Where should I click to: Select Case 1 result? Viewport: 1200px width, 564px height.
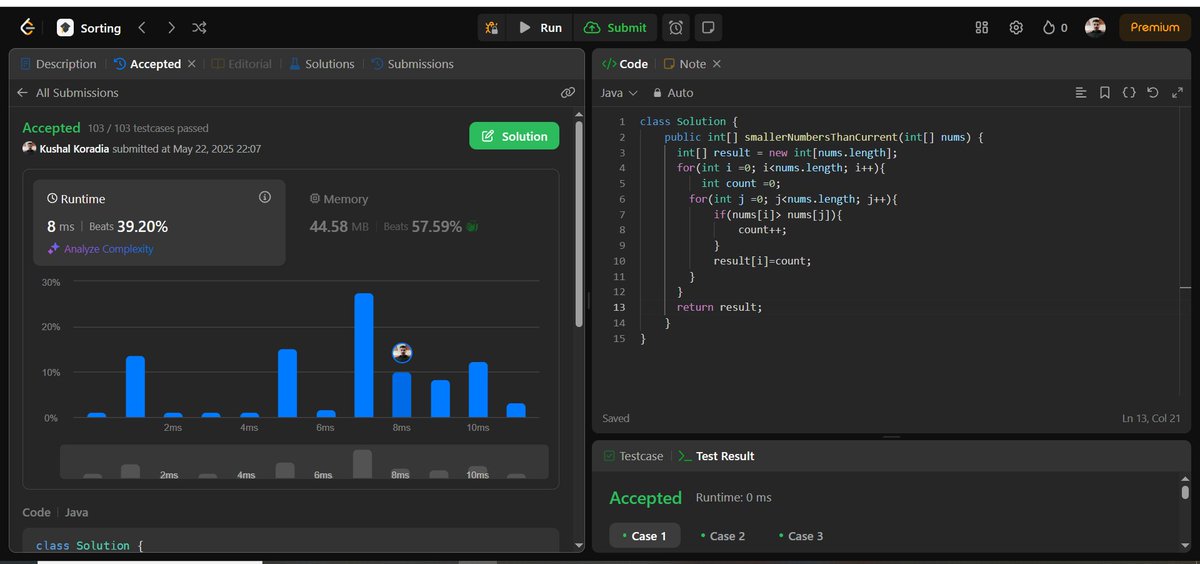point(645,536)
